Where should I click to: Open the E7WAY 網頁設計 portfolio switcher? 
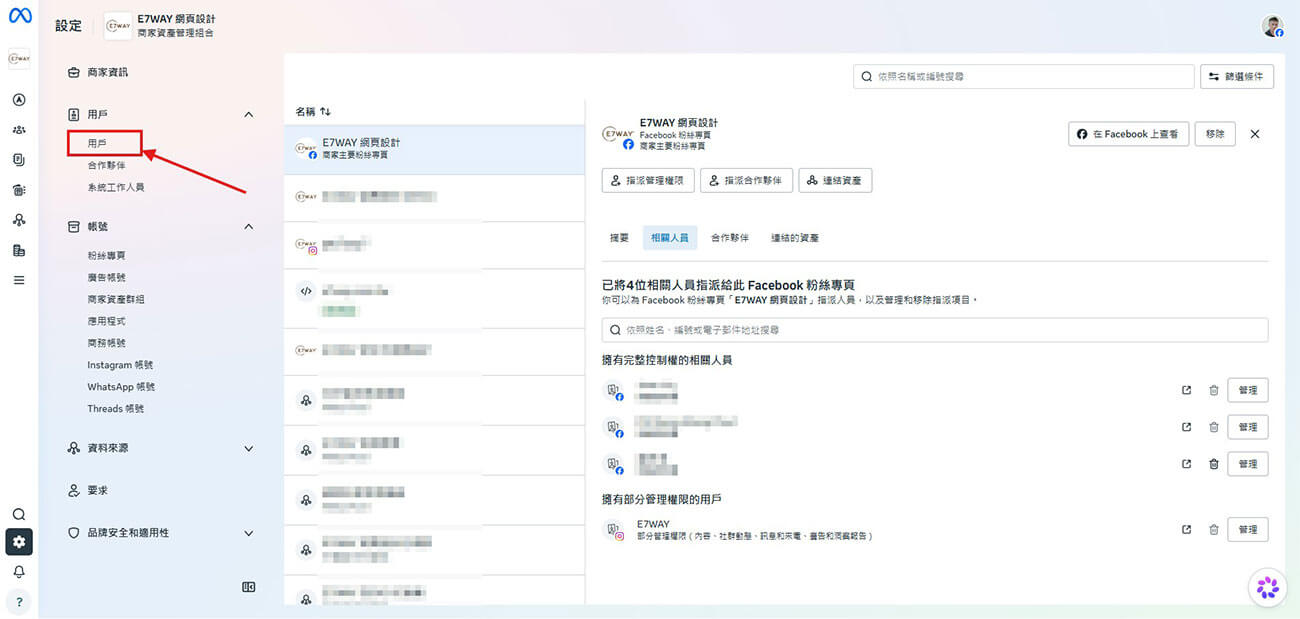pyautogui.click(x=160, y=26)
